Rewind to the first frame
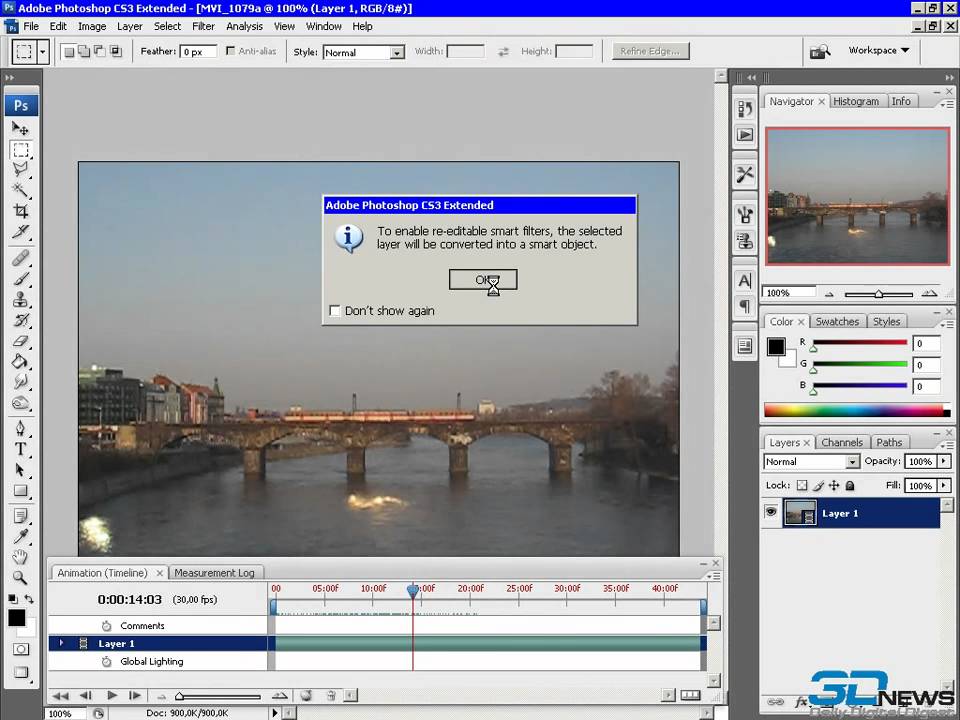Screen dimensions: 960x720 61,695
